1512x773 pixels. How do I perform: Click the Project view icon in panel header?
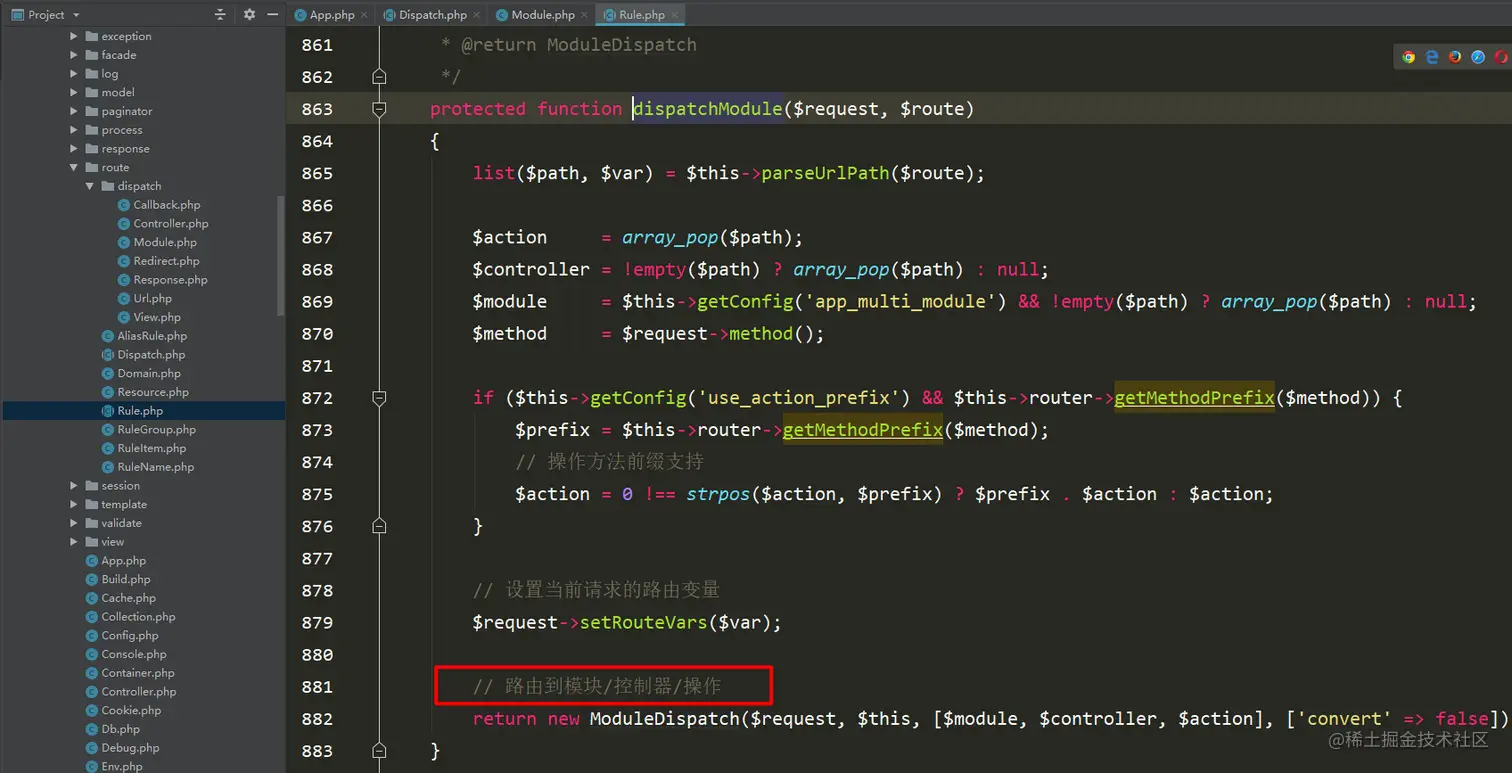pyautogui.click(x=17, y=15)
